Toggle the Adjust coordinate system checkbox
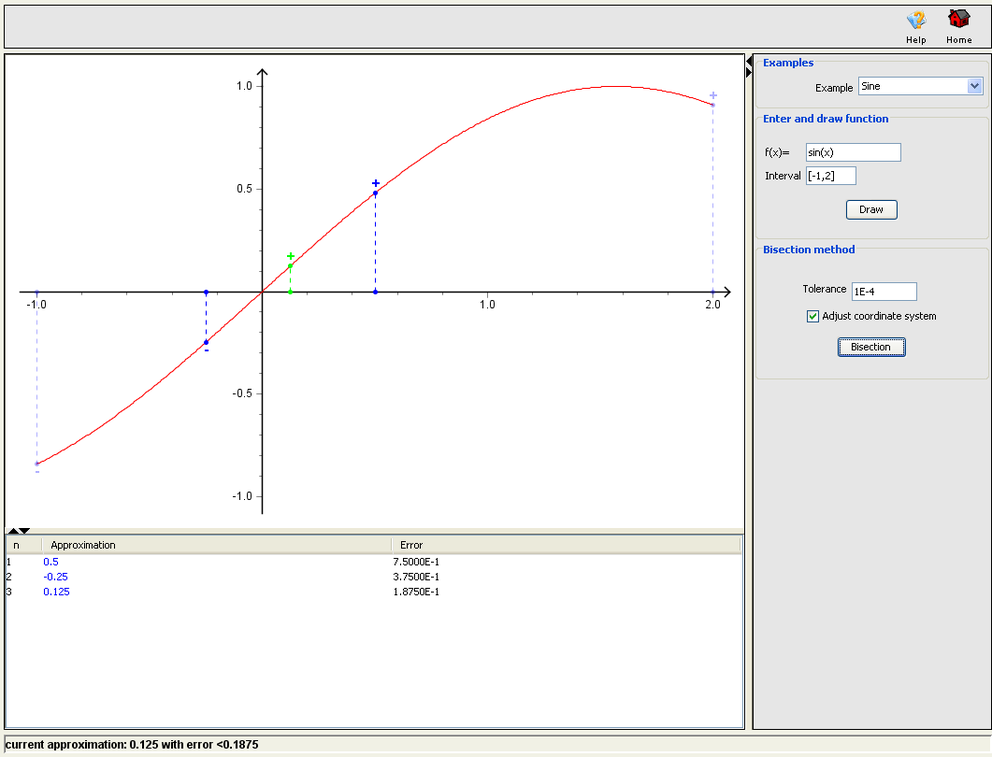The image size is (992, 757). (813, 315)
